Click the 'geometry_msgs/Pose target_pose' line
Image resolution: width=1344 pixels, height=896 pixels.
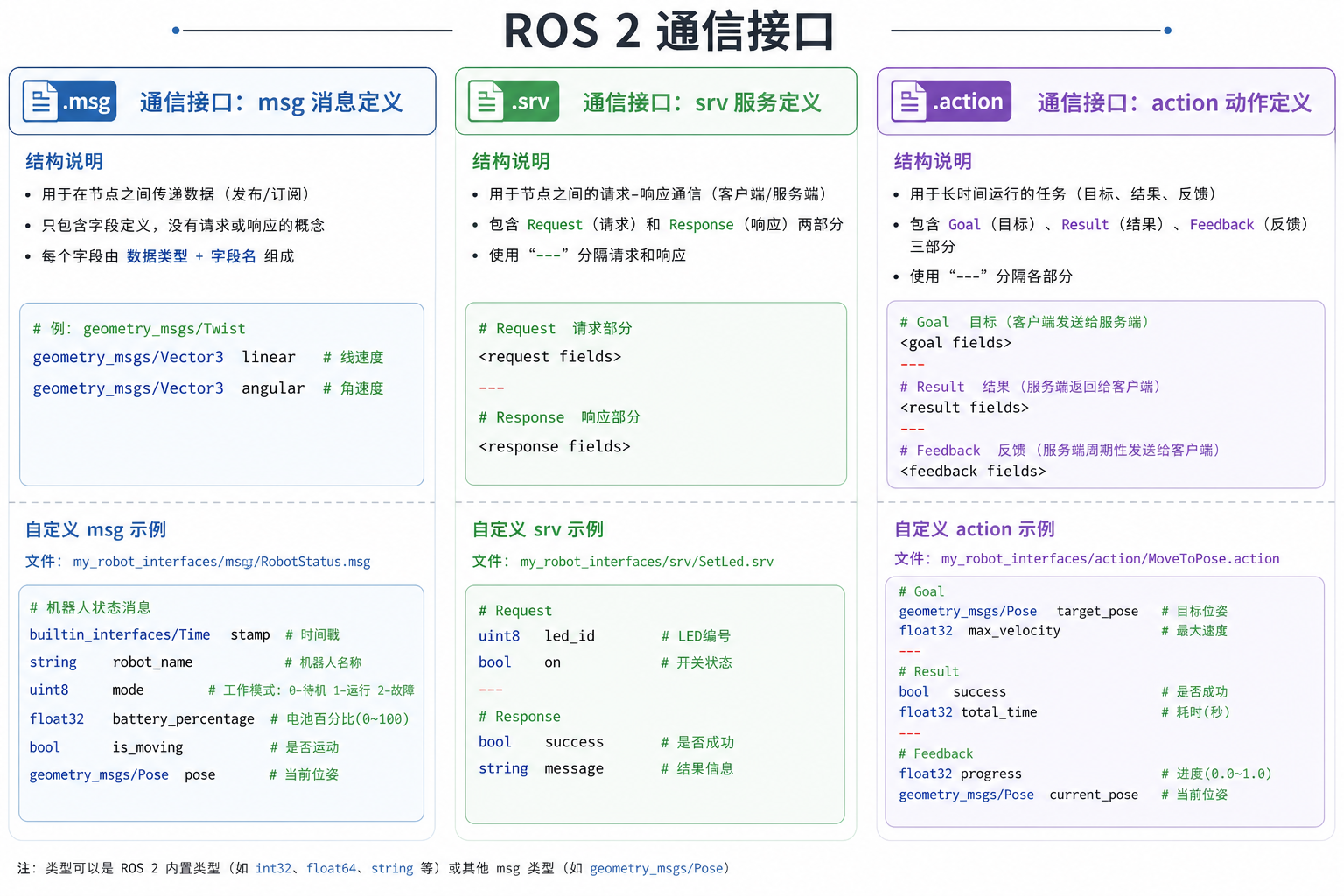pos(1063,612)
